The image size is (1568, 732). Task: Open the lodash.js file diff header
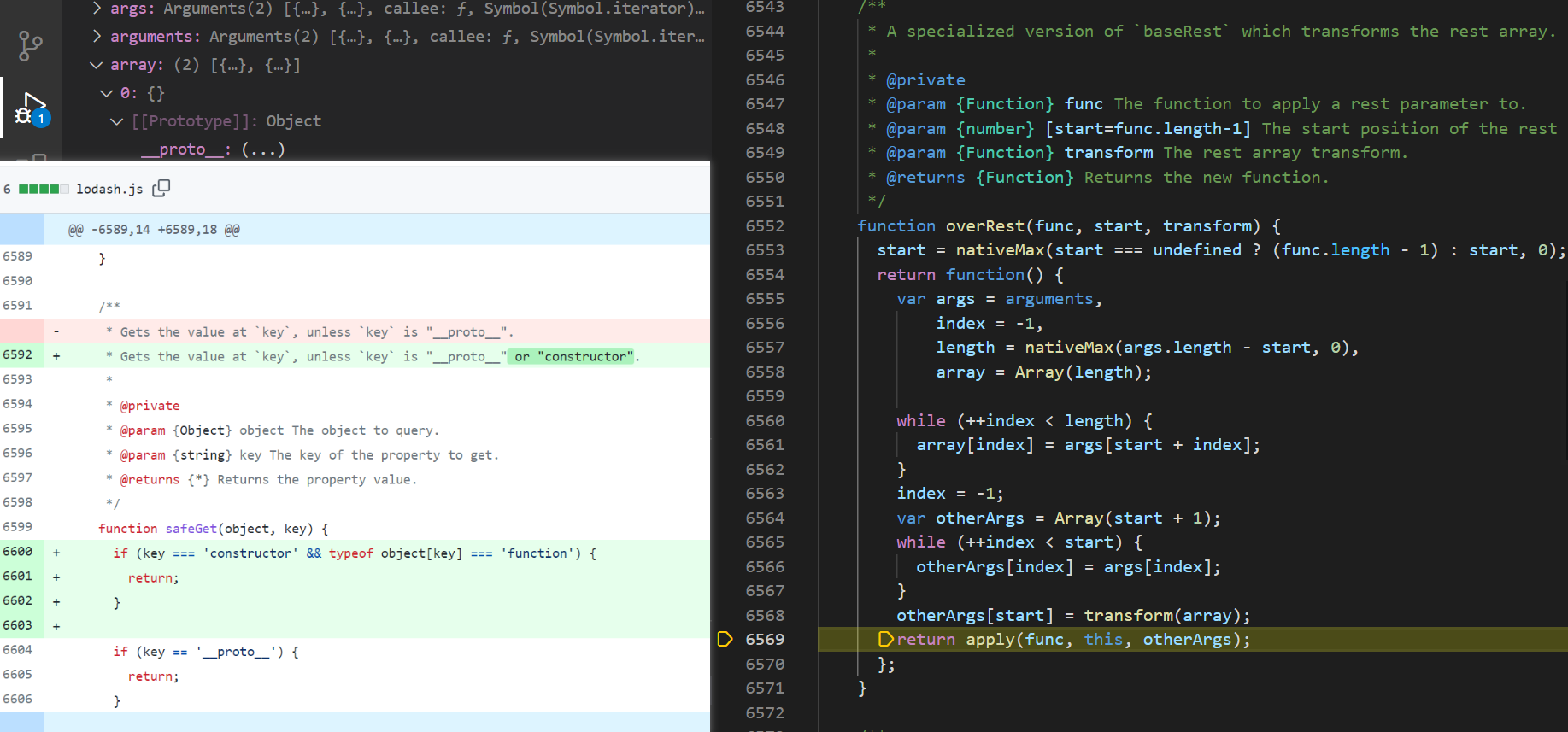click(109, 189)
